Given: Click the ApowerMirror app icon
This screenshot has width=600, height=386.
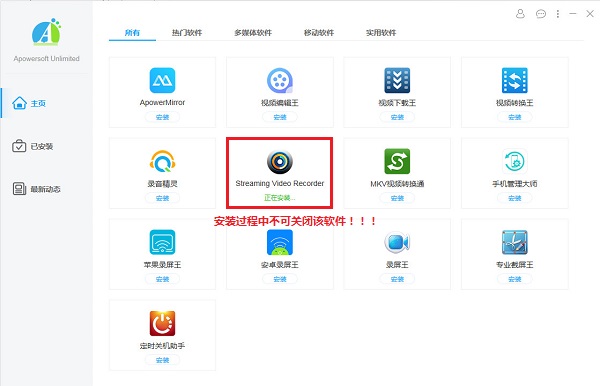Looking at the screenshot, I should pyautogui.click(x=162, y=80).
